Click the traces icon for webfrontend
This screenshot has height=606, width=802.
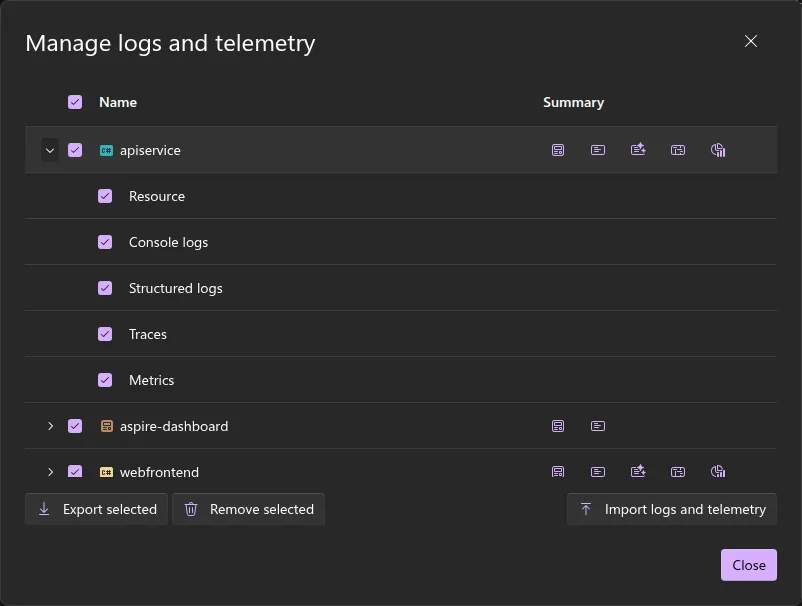click(678, 471)
